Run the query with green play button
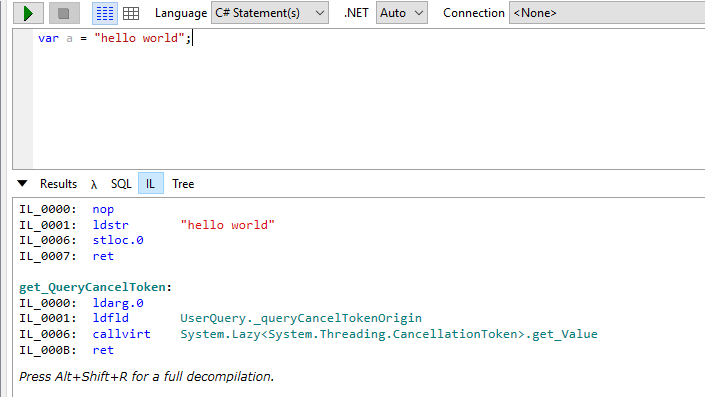The image size is (705, 397). tap(28, 13)
